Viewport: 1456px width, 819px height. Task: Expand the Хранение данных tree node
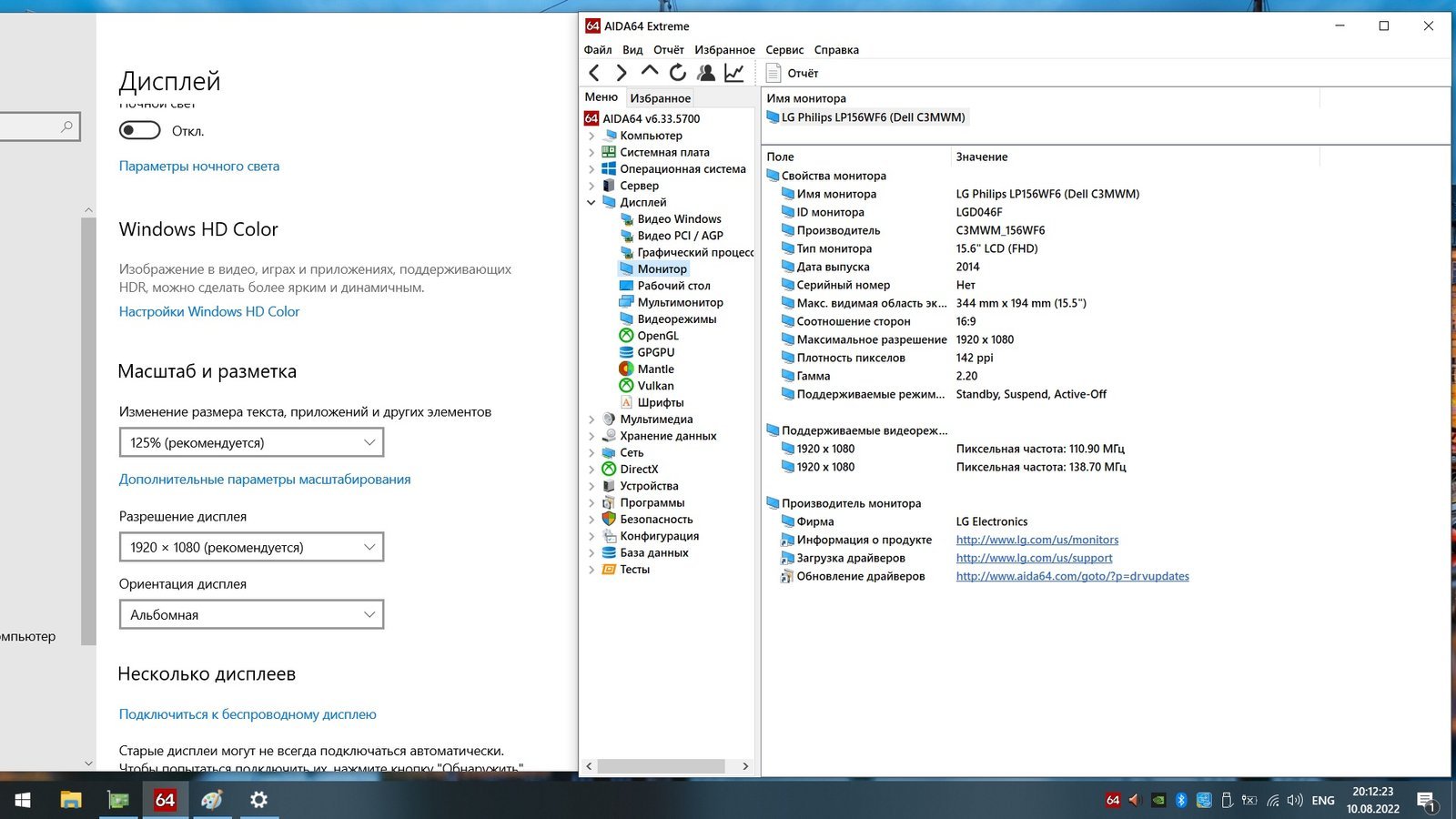[x=591, y=436]
